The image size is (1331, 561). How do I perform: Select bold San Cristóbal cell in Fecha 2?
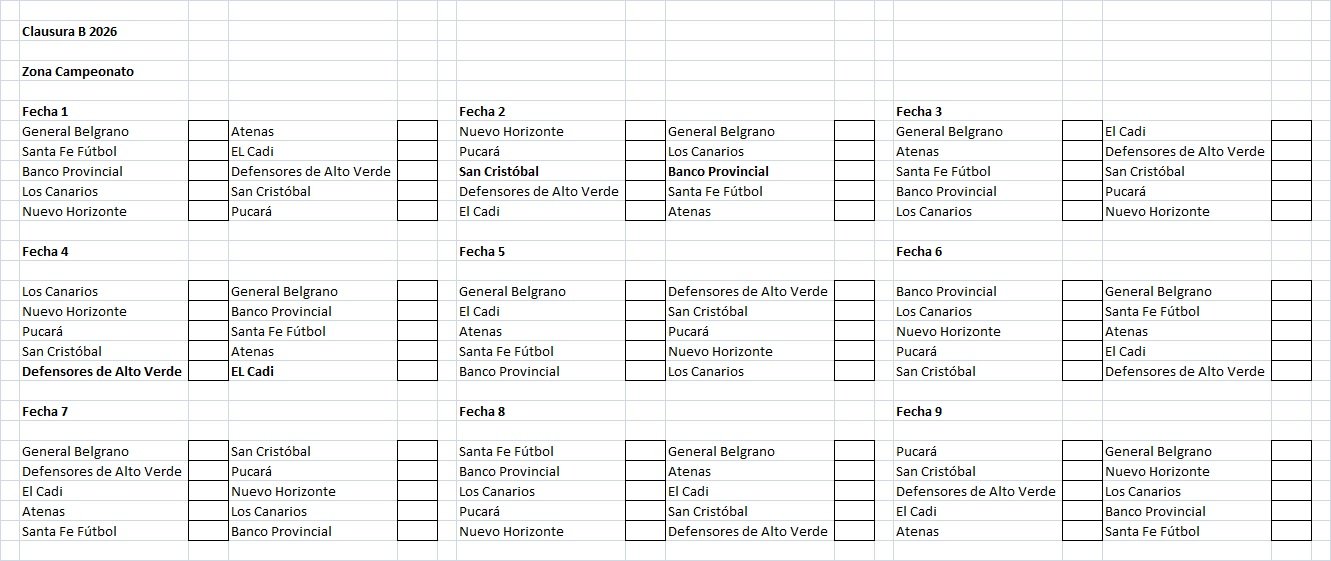[x=541, y=171]
